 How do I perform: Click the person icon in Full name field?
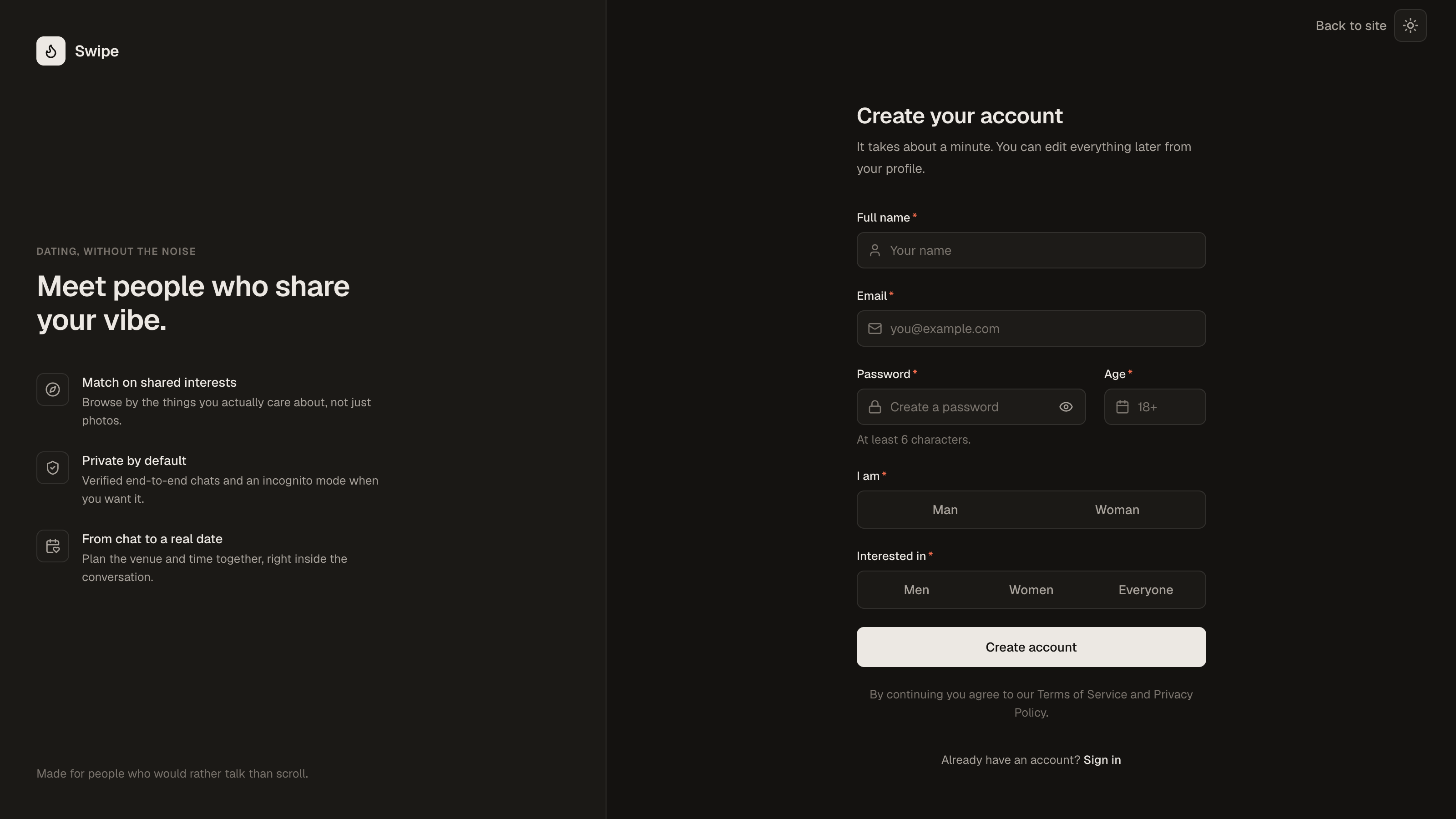point(875,250)
